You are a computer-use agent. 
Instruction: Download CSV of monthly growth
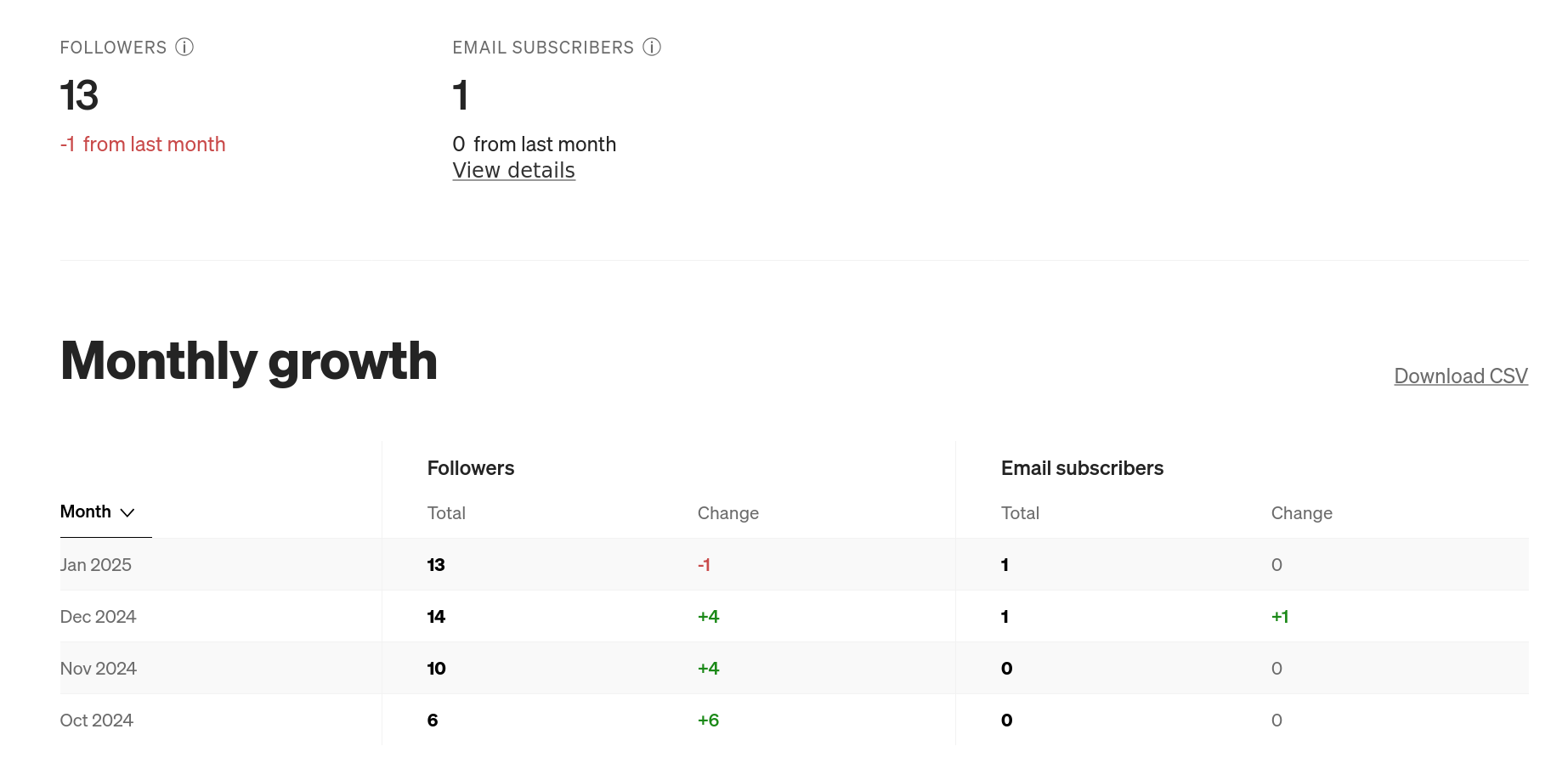[x=1460, y=376]
